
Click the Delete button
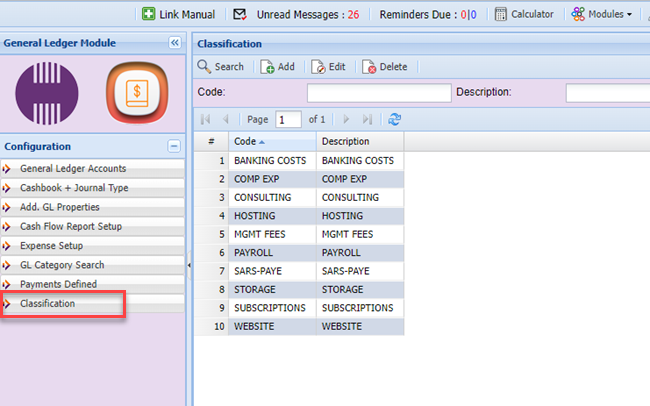click(x=384, y=67)
